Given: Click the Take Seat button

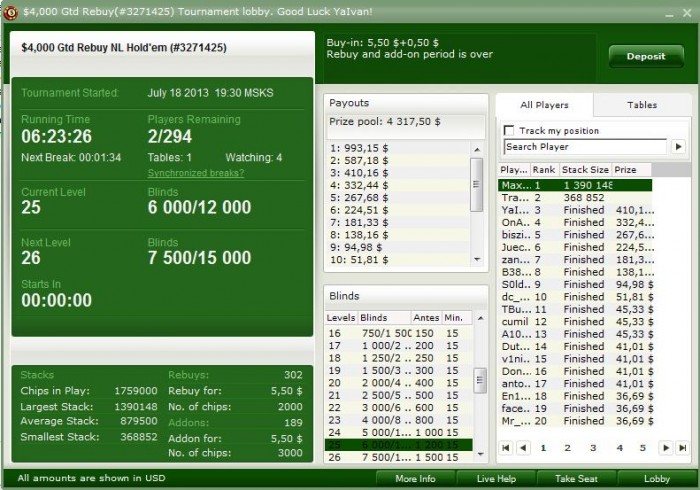Looking at the screenshot, I should 576,479.
